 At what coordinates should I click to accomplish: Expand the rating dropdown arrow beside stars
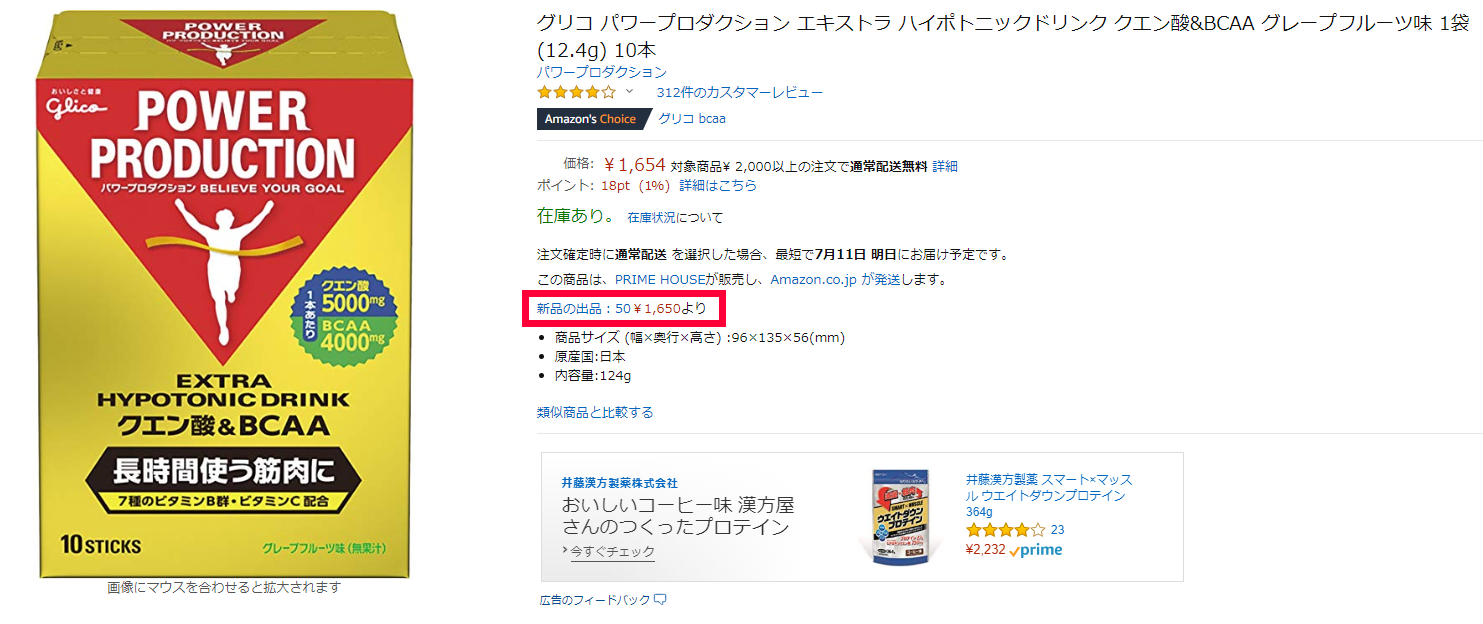click(x=630, y=92)
